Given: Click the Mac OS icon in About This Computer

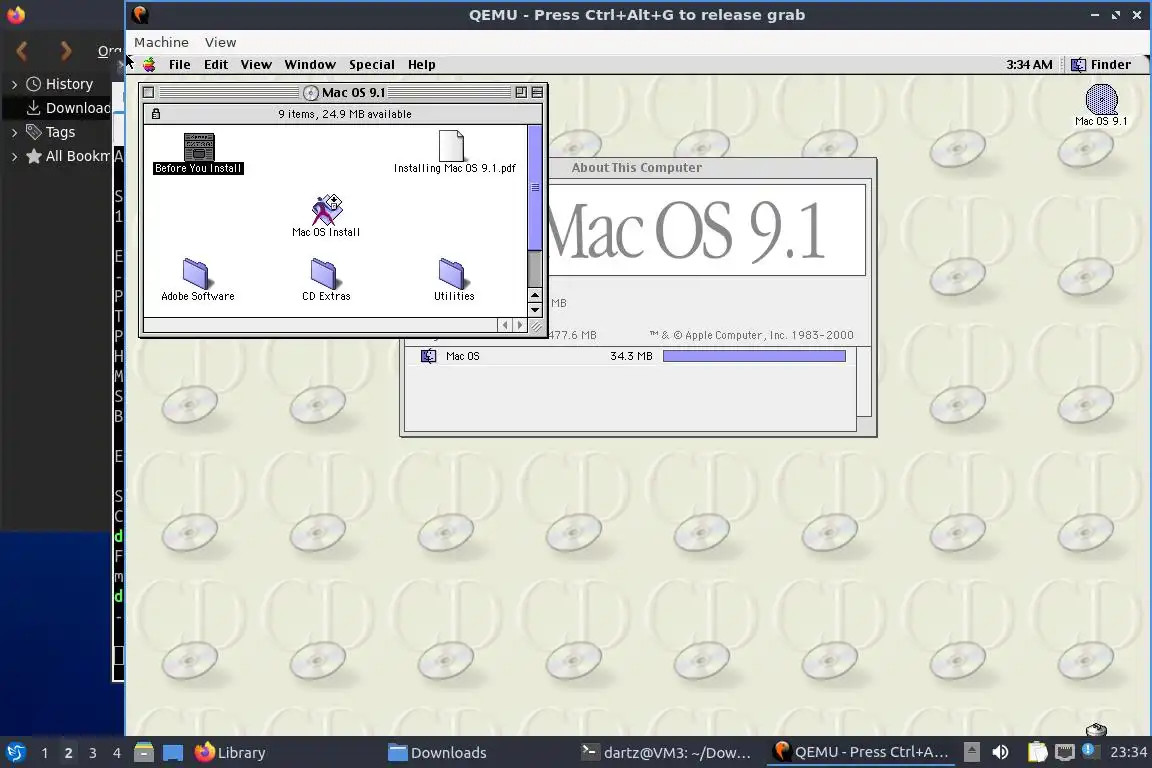Looking at the screenshot, I should click(x=428, y=356).
